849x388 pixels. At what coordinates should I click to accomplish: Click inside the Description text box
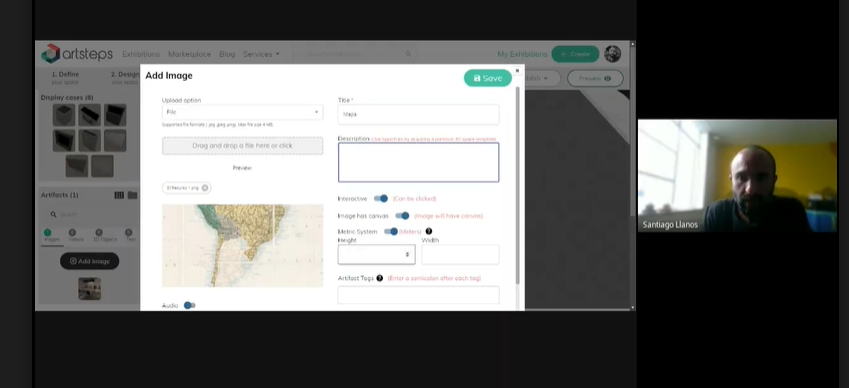click(x=419, y=162)
